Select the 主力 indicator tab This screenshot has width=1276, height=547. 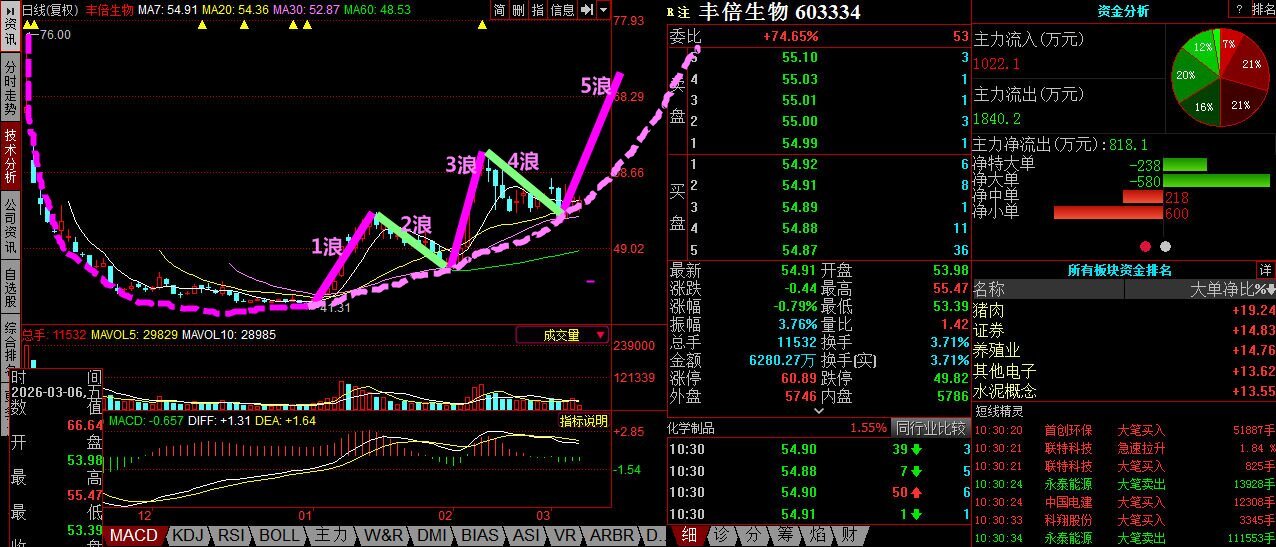(x=330, y=536)
